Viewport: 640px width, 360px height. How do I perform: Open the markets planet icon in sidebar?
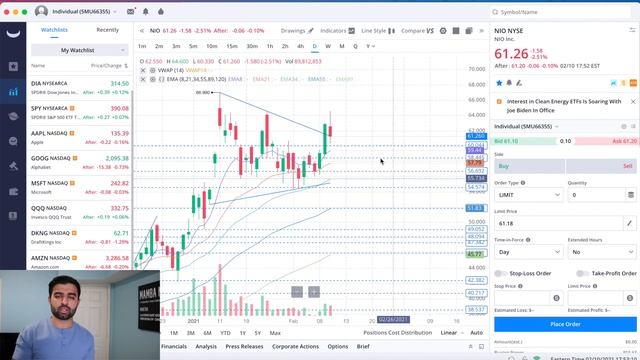coord(13,116)
